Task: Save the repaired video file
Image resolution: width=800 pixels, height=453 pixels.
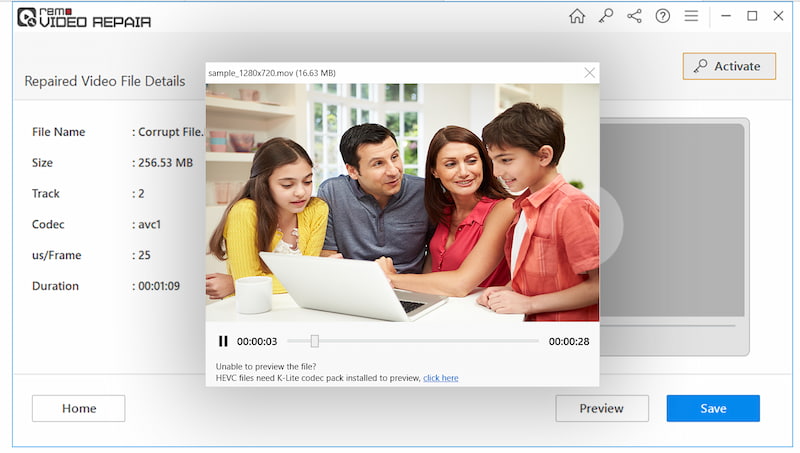Action: (713, 409)
